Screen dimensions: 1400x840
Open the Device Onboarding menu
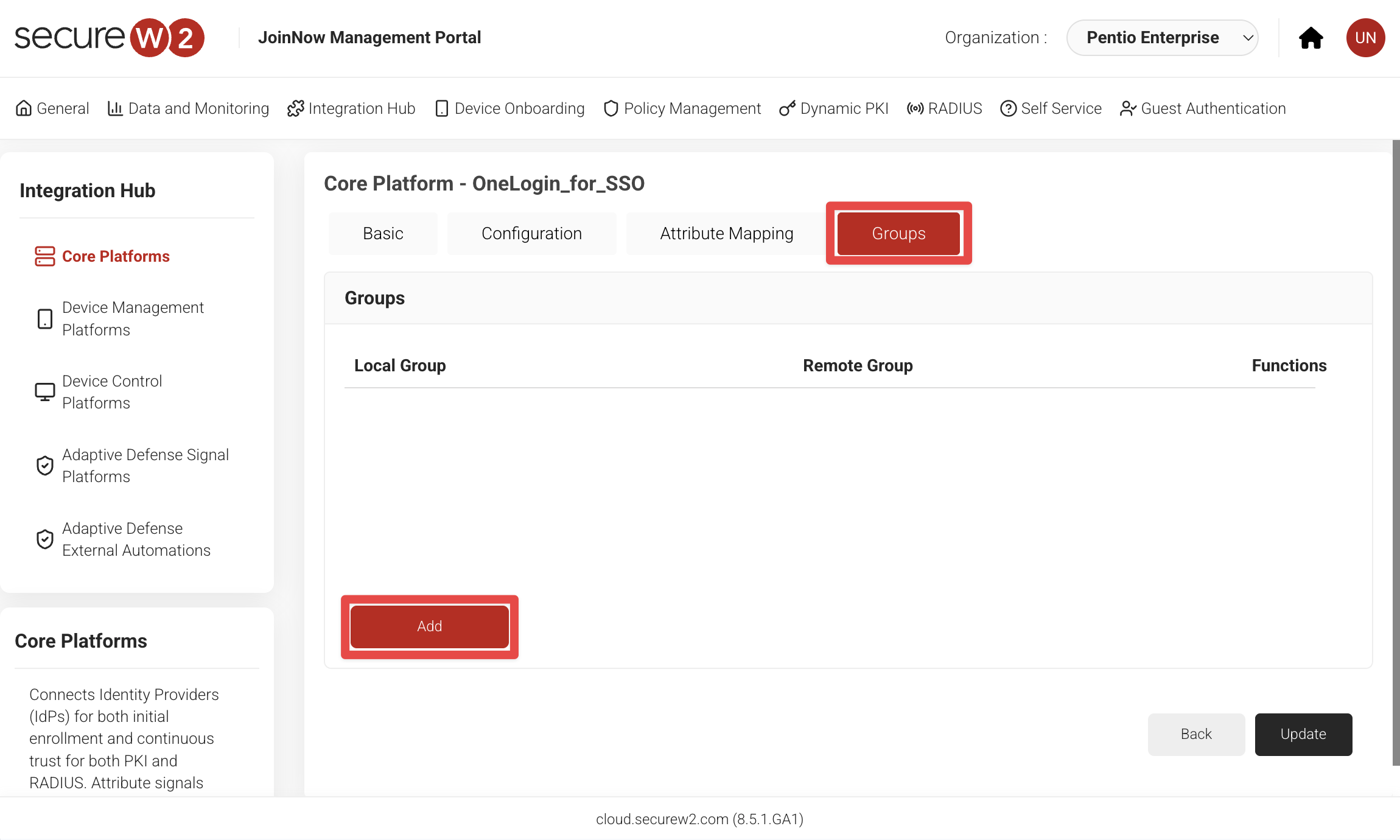(x=510, y=108)
